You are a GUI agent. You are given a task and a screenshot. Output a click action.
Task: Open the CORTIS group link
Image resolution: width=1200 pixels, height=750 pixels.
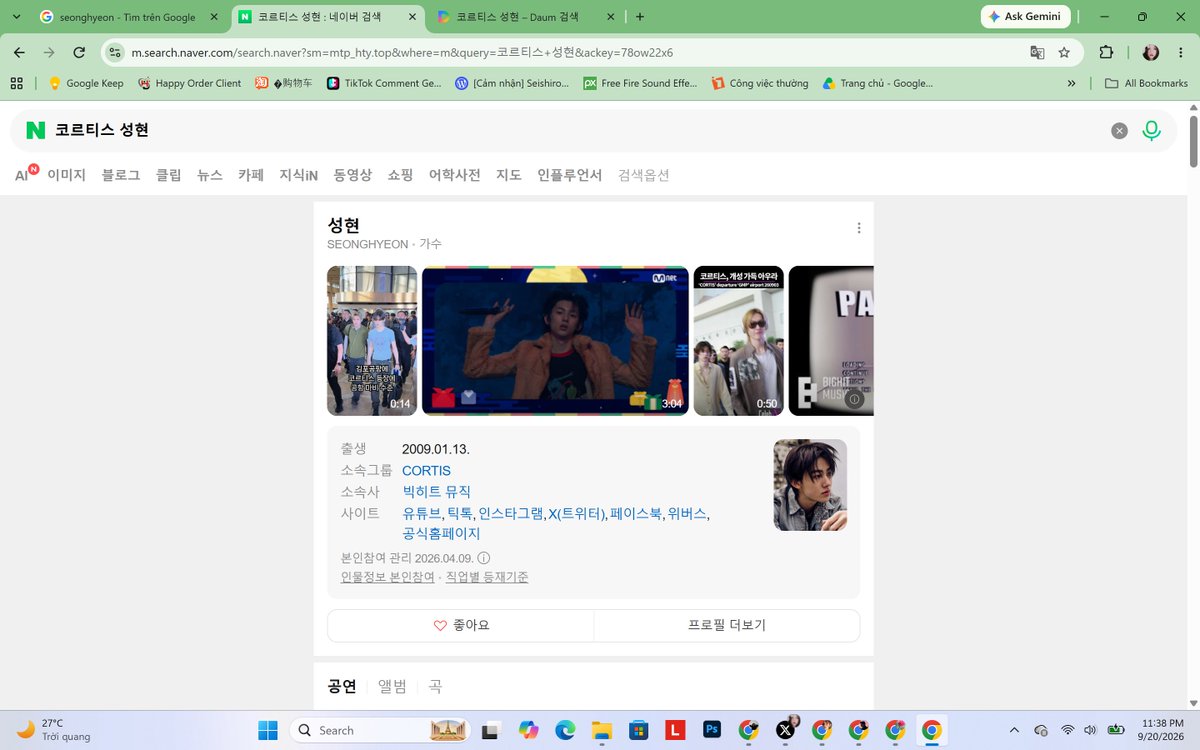point(426,471)
